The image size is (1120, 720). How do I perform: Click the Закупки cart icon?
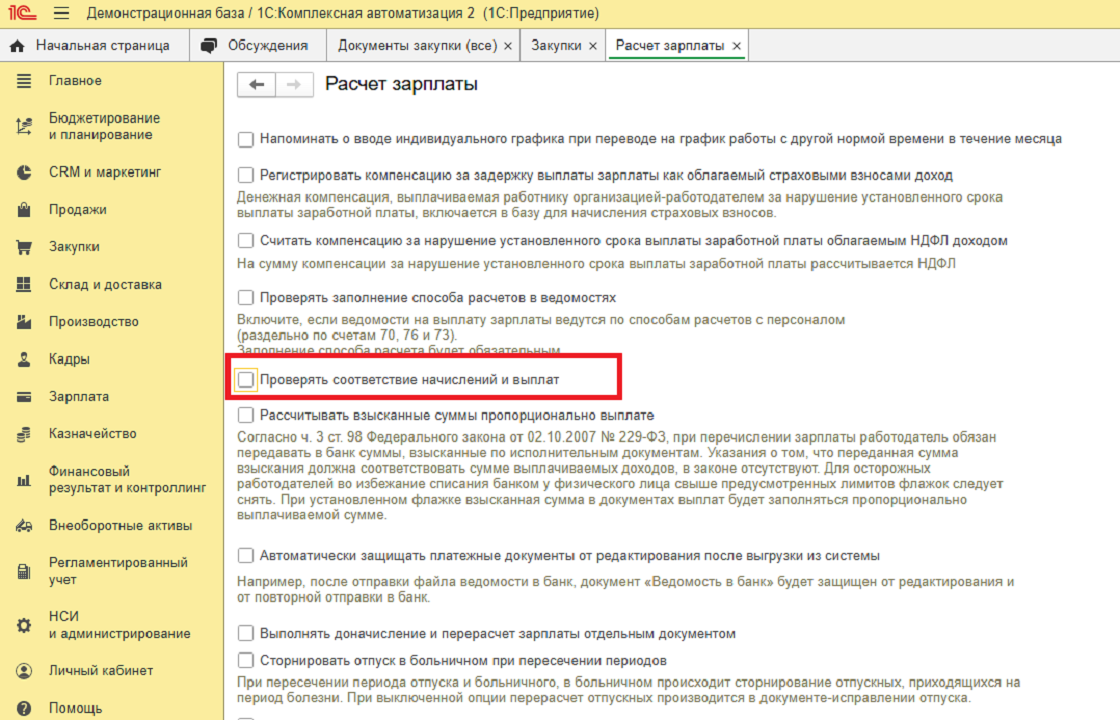point(24,247)
